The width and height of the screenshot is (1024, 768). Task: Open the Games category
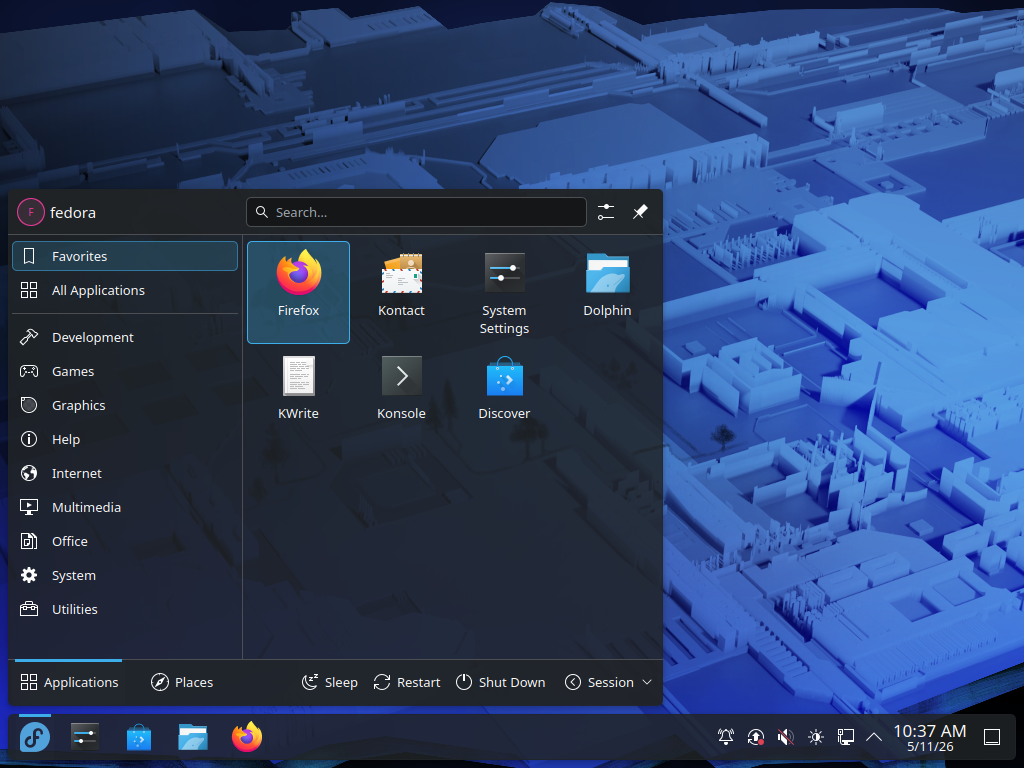click(125, 371)
